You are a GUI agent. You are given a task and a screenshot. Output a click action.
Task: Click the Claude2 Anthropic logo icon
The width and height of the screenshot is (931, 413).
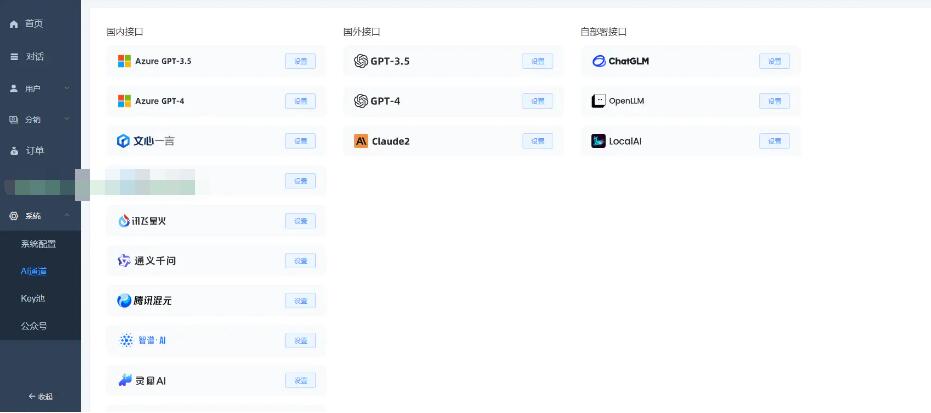(x=361, y=141)
